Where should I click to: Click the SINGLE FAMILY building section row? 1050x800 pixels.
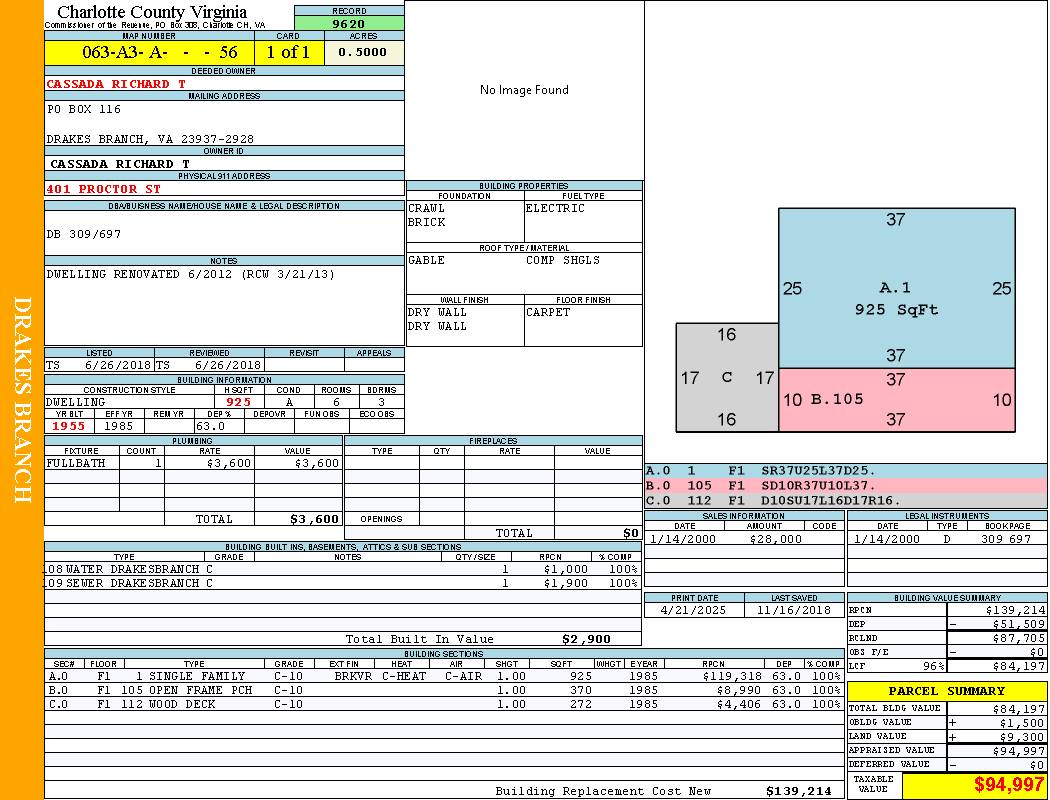[444, 677]
